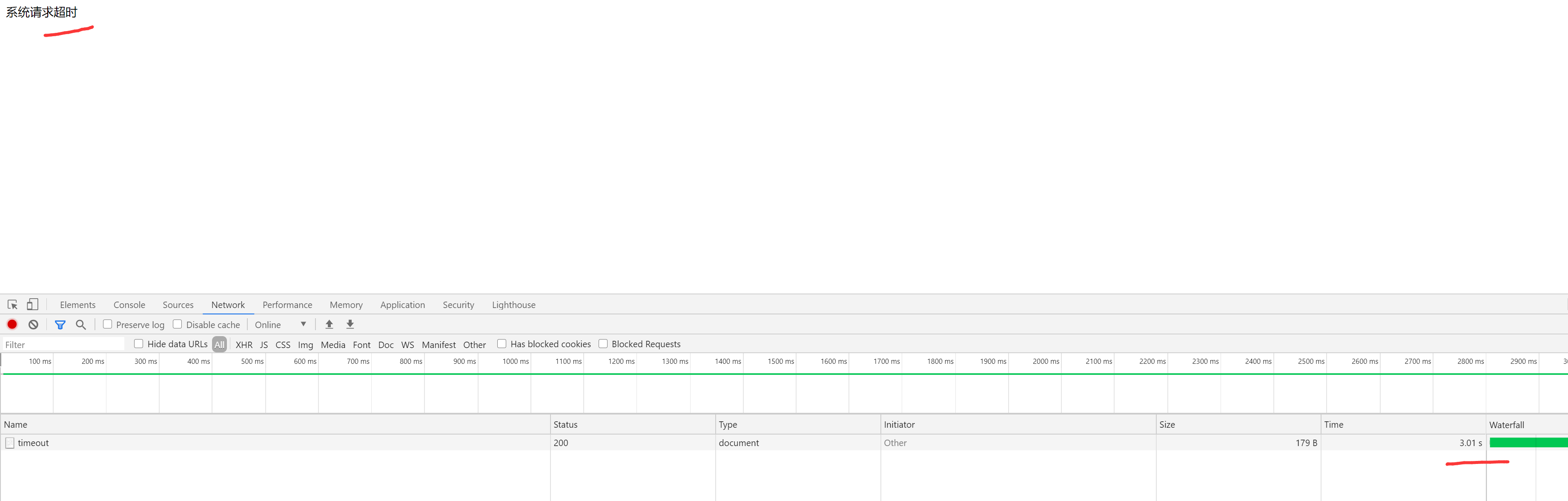Sort by the Size column header
1568x501 pixels.
tap(1239, 425)
